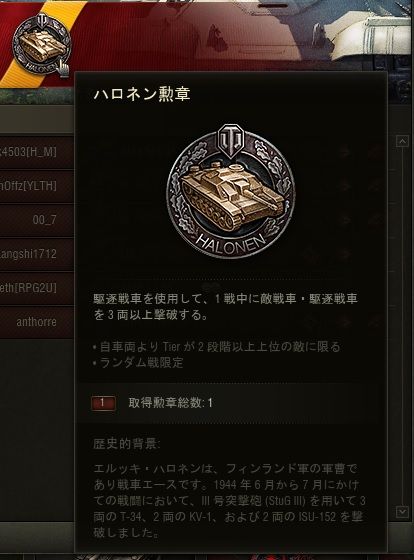Click the small Halonen medal in the banner
The height and width of the screenshot is (560, 414).
point(41,44)
